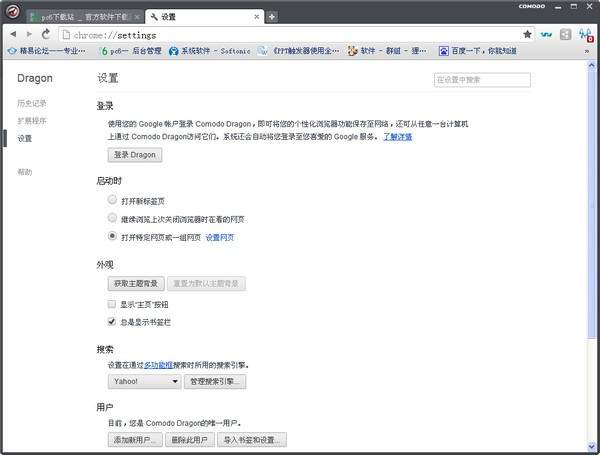The width and height of the screenshot is (600, 455).
Task: Enable 显示"主页"按钮 checkbox
Action: click(x=112, y=303)
